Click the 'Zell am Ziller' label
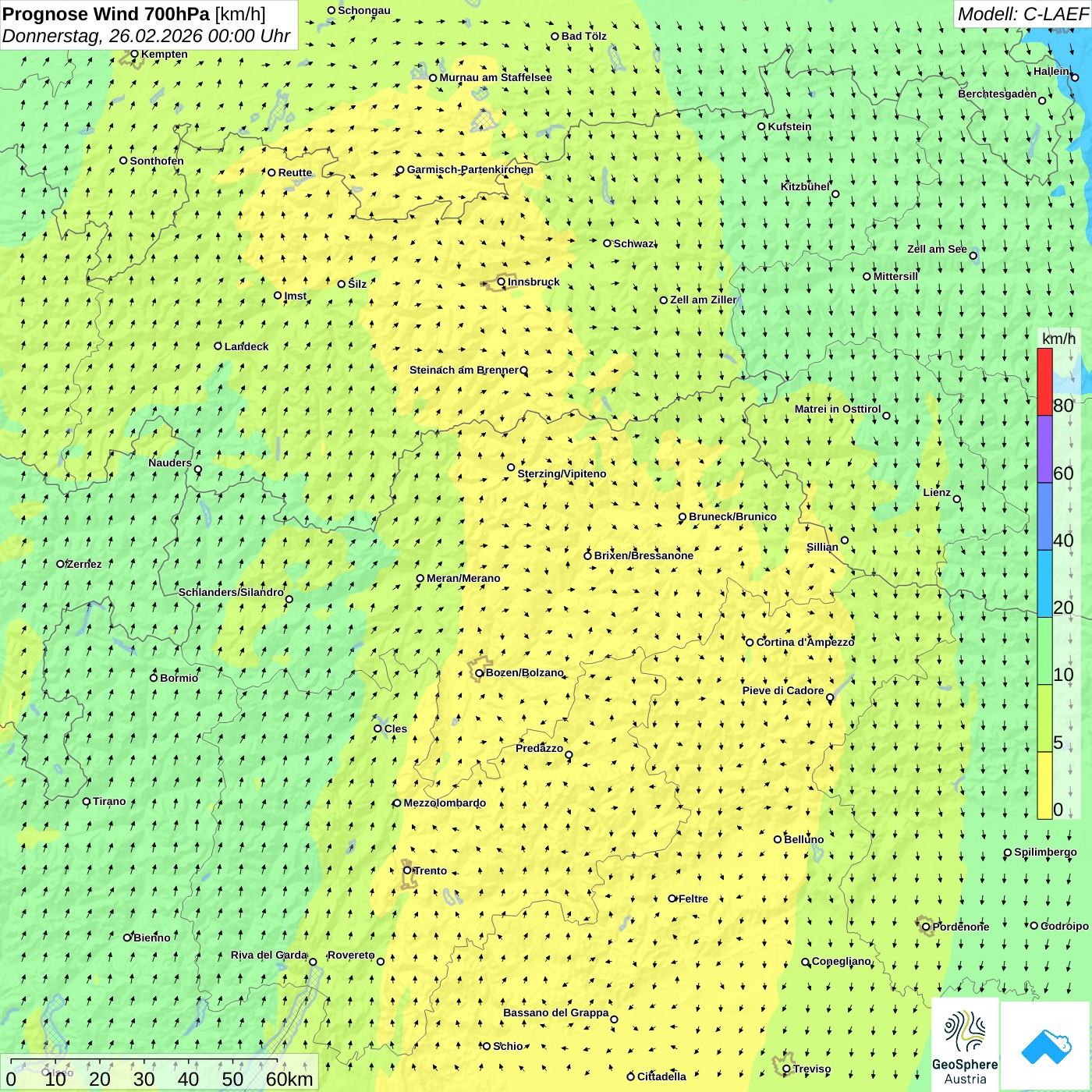Viewport: 1092px width, 1092px height. tap(704, 300)
